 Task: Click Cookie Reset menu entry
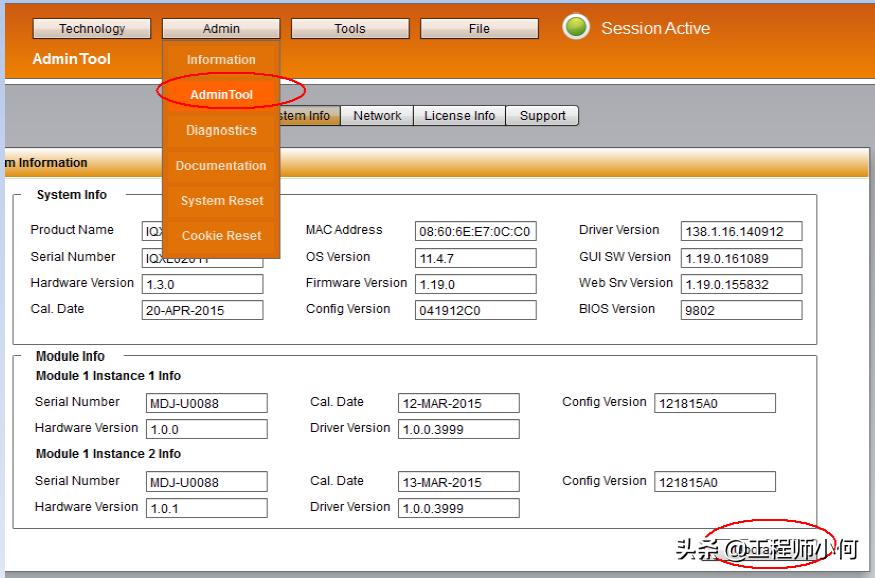click(221, 236)
